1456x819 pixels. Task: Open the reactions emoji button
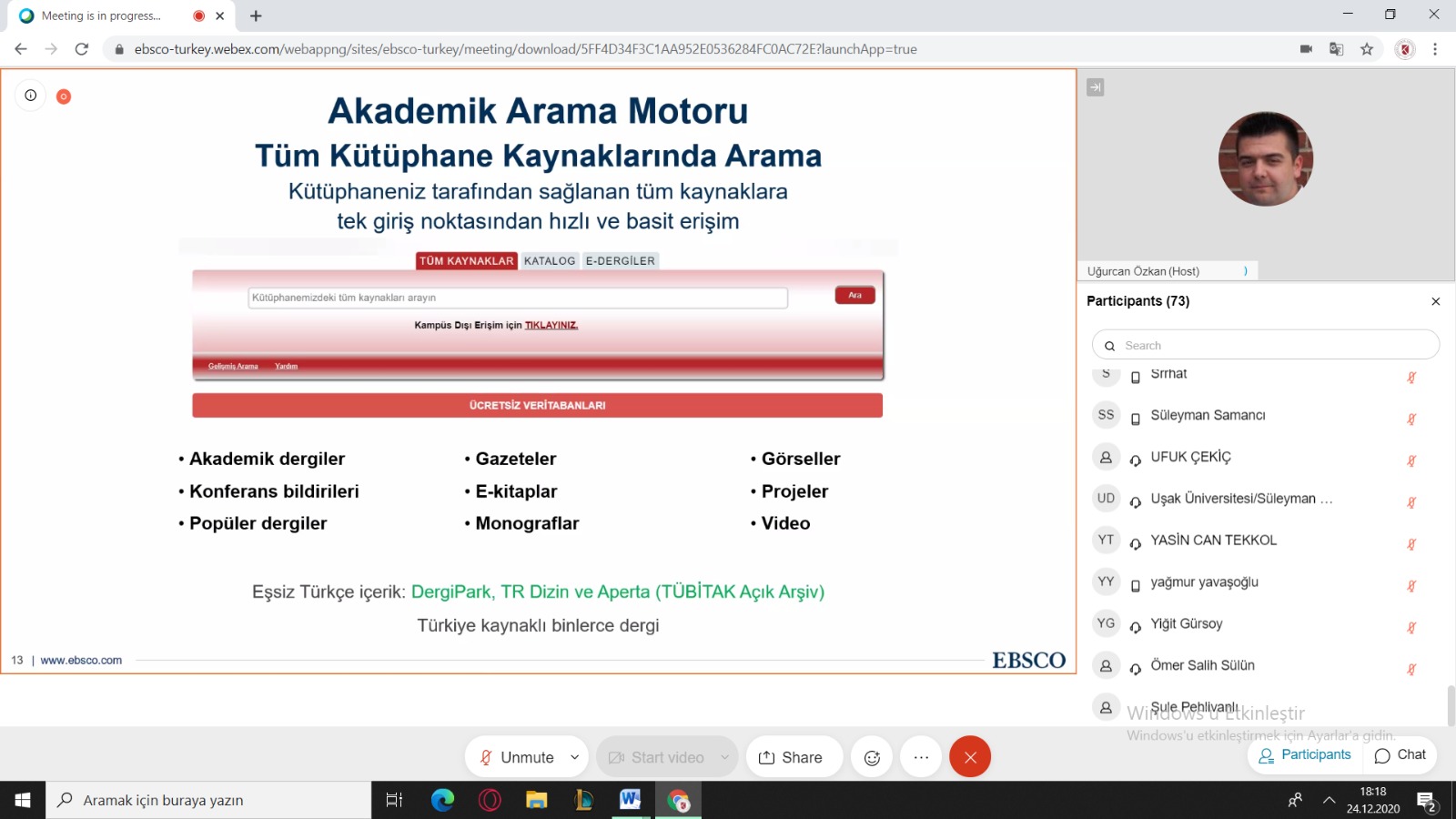click(x=872, y=757)
